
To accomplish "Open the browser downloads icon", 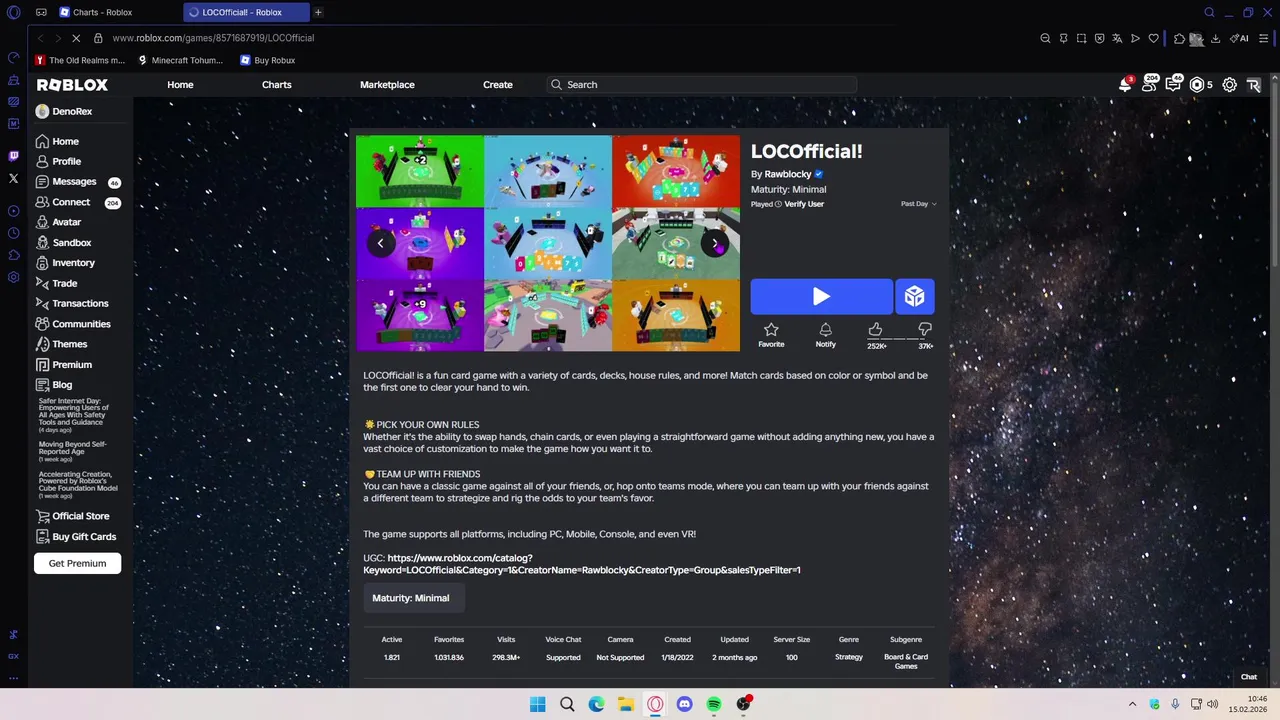I will point(1215,38).
